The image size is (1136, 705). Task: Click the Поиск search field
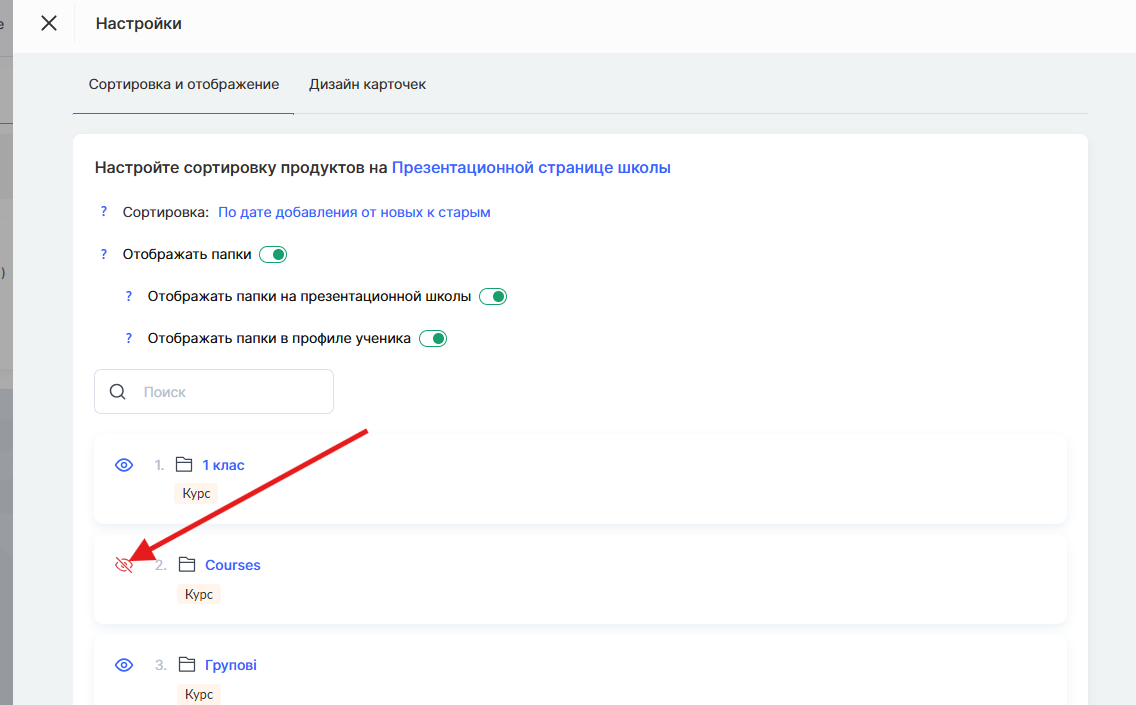coord(230,392)
